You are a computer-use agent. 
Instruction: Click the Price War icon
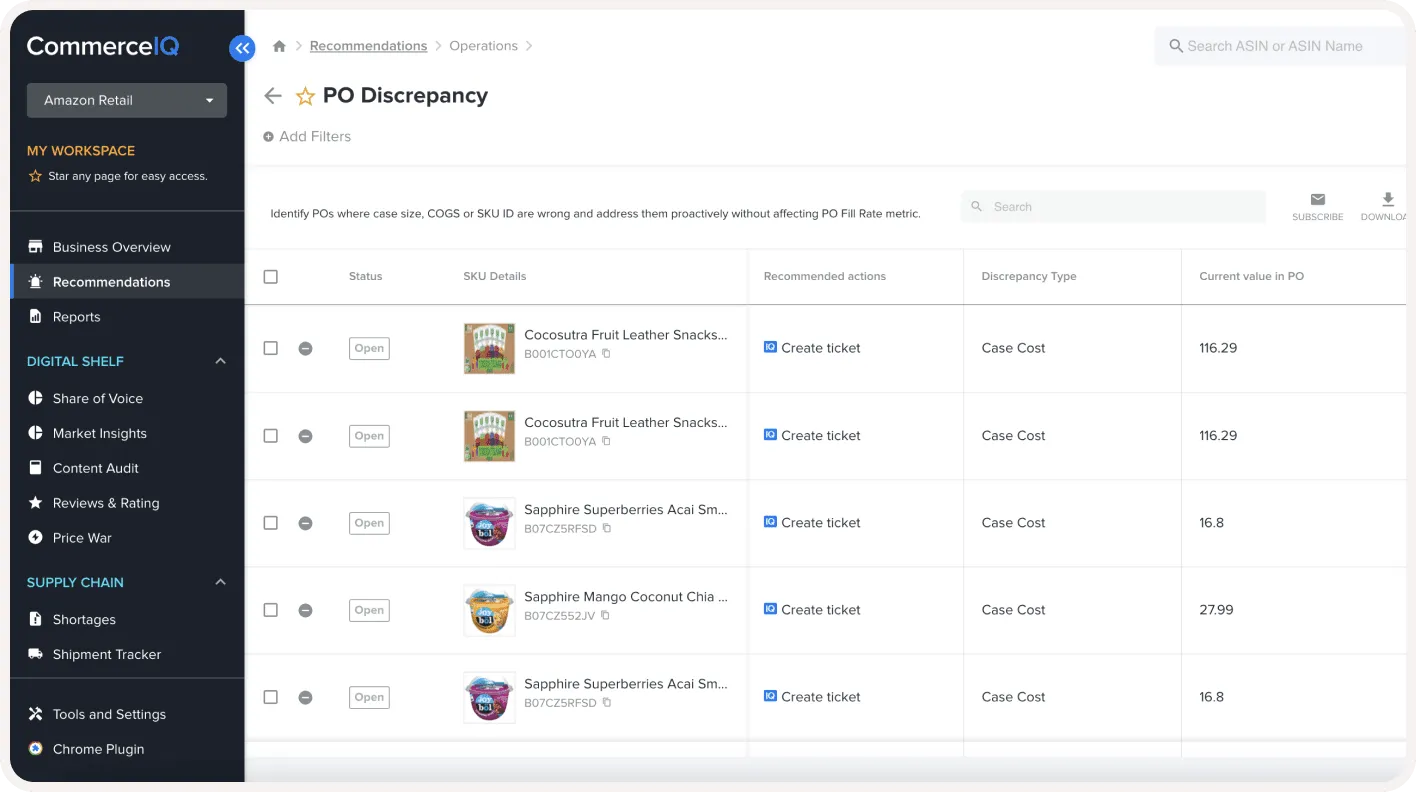tap(36, 538)
